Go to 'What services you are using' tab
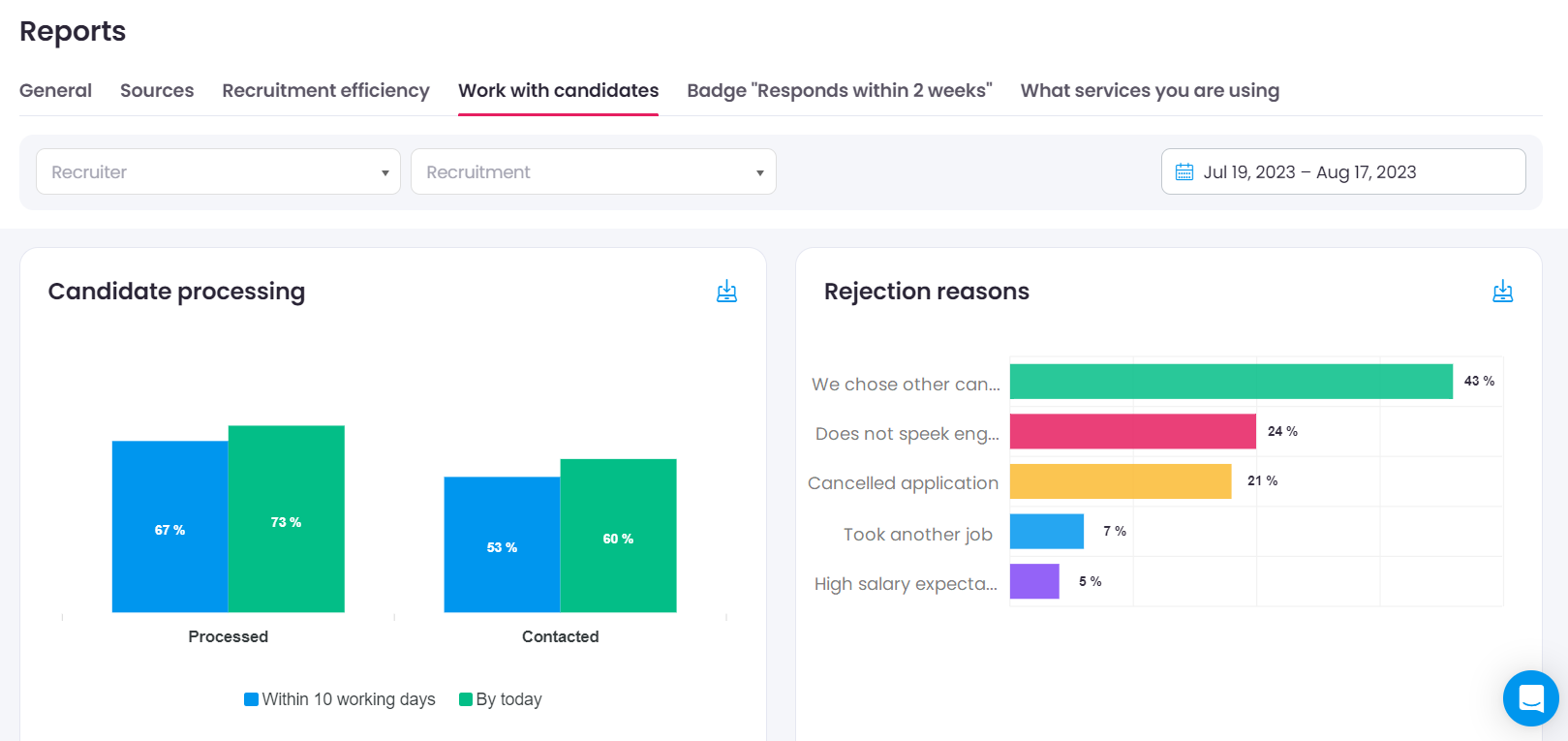This screenshot has height=741, width=1568. pyautogui.click(x=1150, y=91)
